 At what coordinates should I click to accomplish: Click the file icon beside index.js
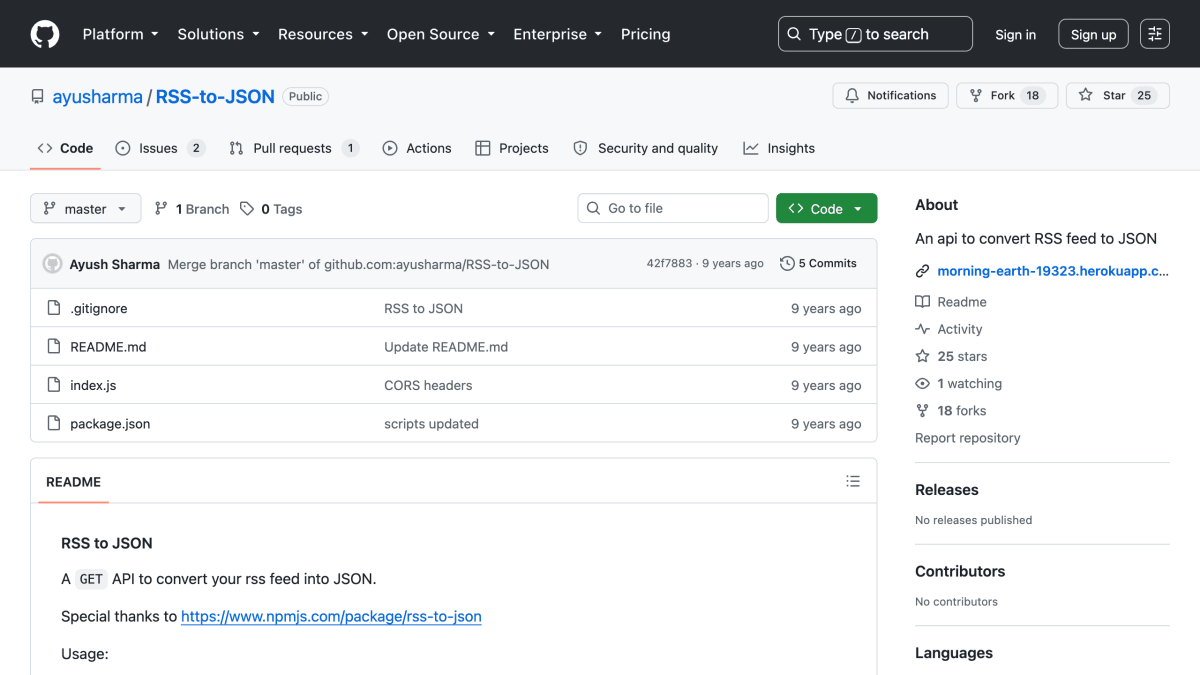(x=54, y=385)
